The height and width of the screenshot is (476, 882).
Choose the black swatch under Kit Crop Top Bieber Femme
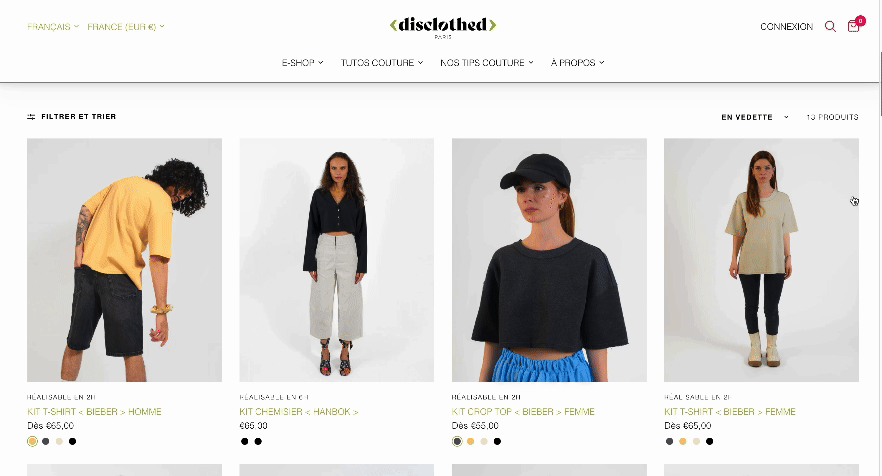pyautogui.click(x=497, y=441)
